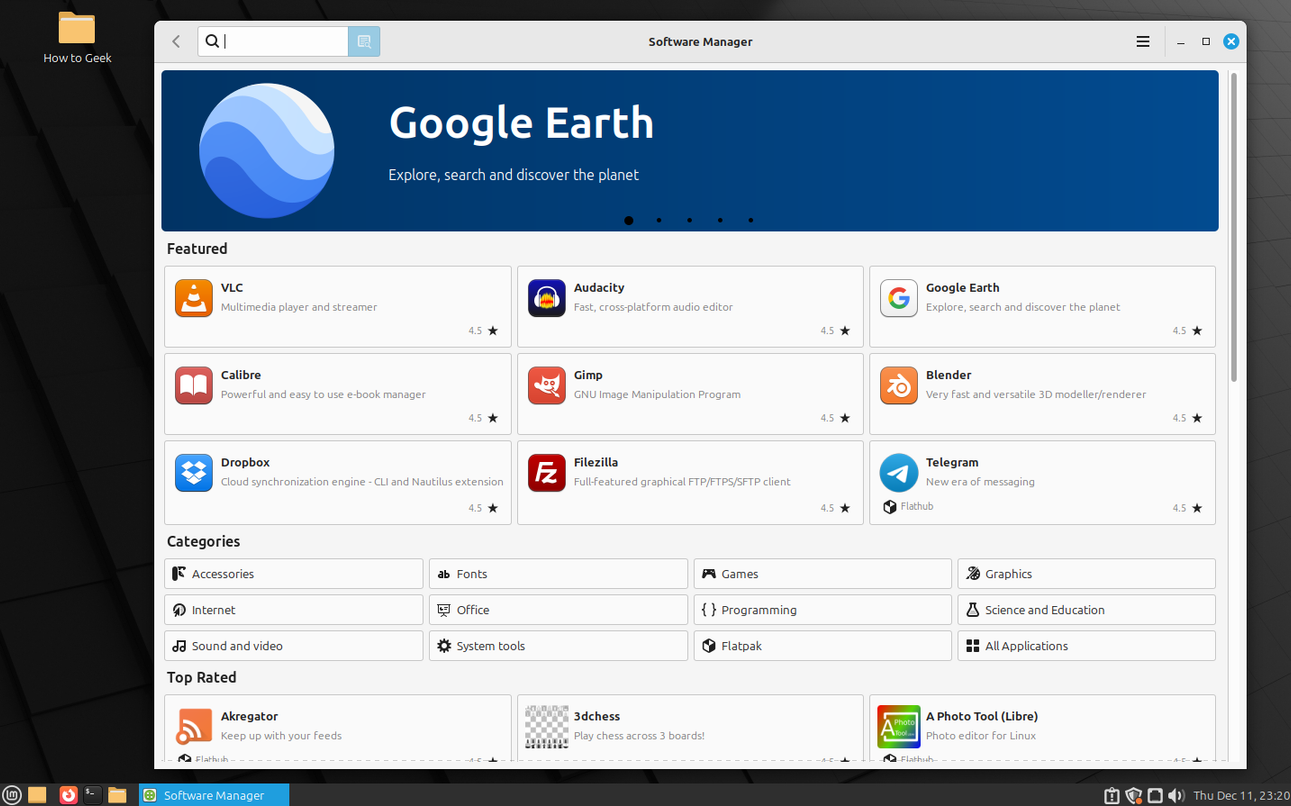Click the Telegram 4.5 star rating
The image size is (1291, 806).
tap(1187, 508)
